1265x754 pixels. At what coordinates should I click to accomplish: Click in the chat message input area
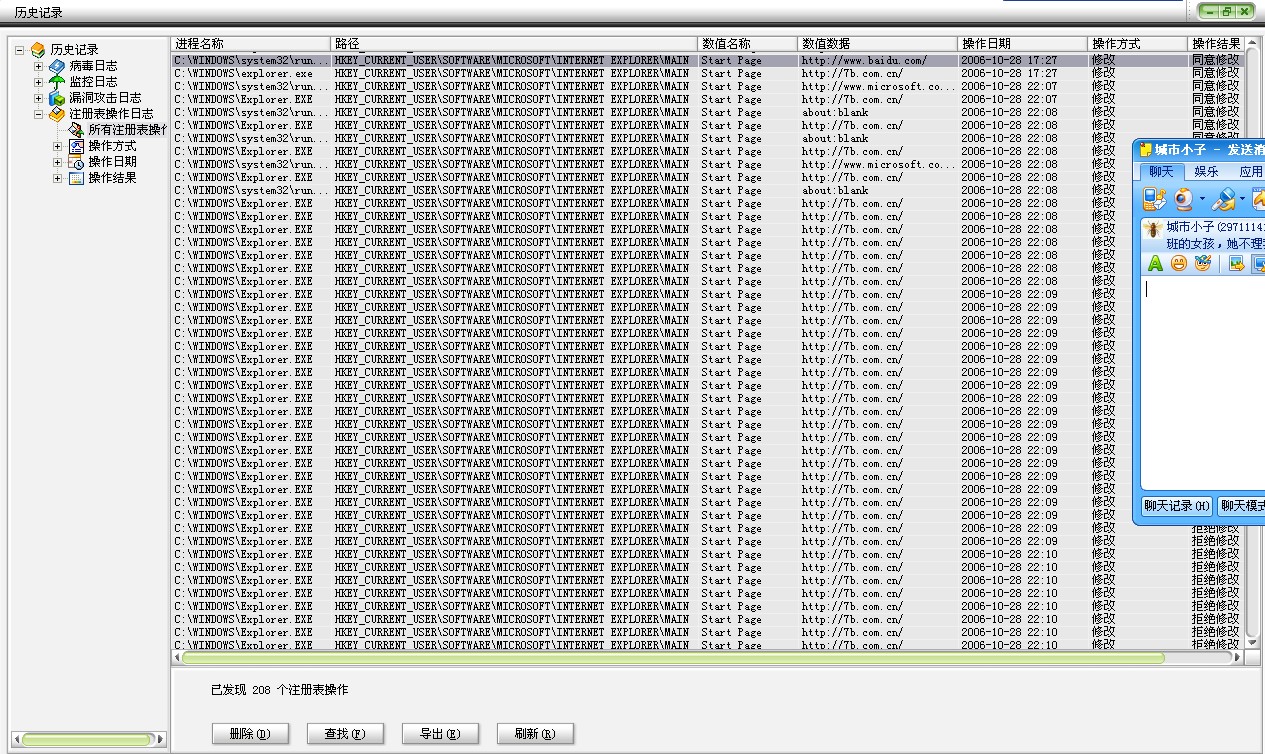pyautogui.click(x=1203, y=383)
